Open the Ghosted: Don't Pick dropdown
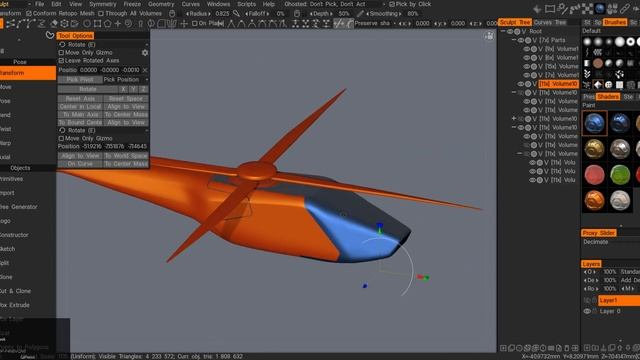 point(335,4)
